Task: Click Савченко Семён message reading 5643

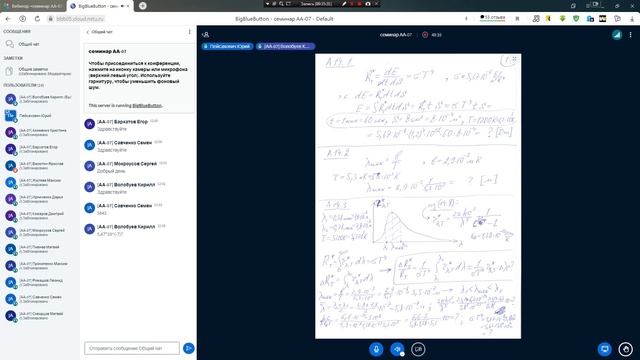Action: [x=102, y=213]
